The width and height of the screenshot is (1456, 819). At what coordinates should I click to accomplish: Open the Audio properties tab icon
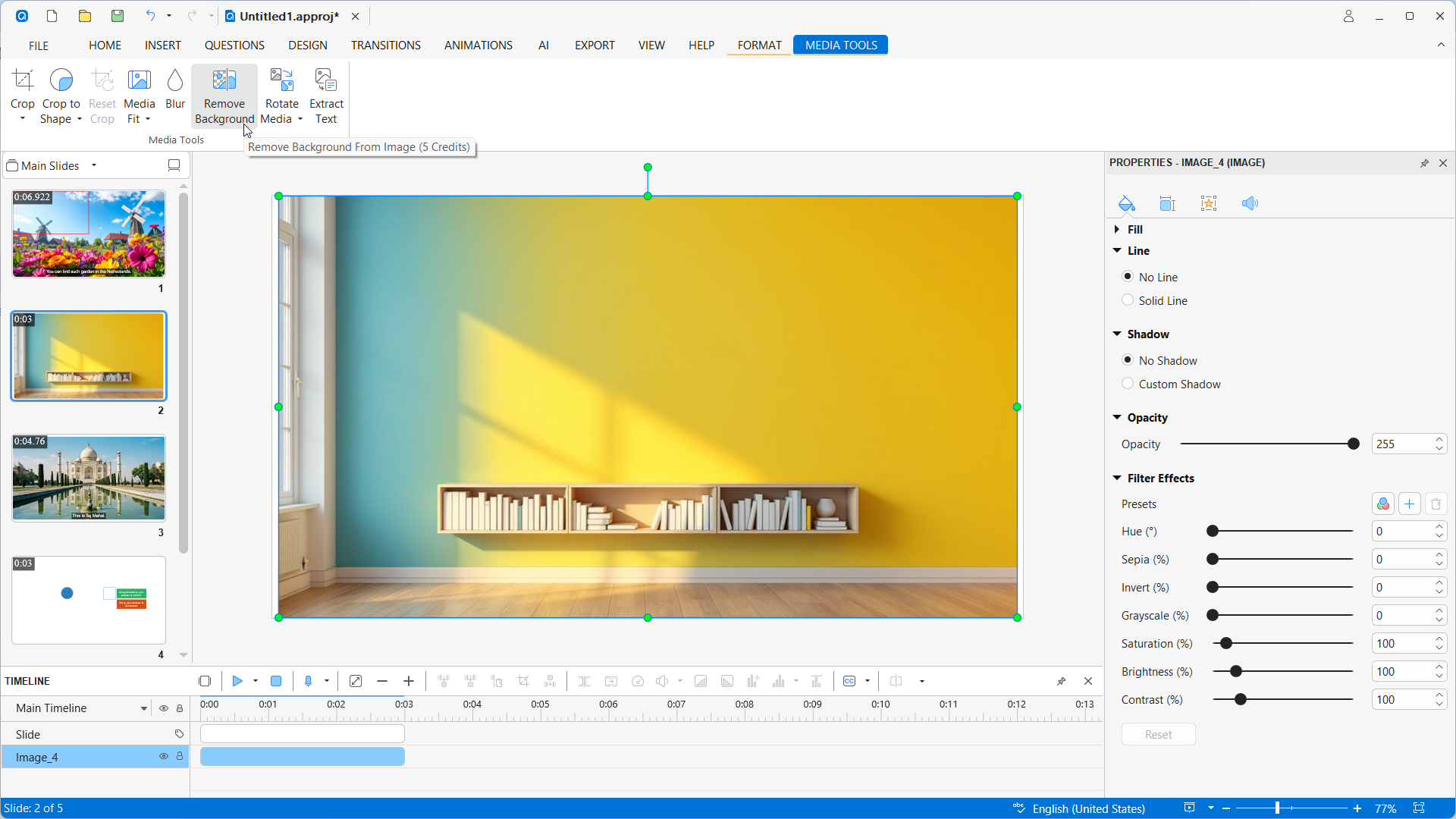[1250, 203]
